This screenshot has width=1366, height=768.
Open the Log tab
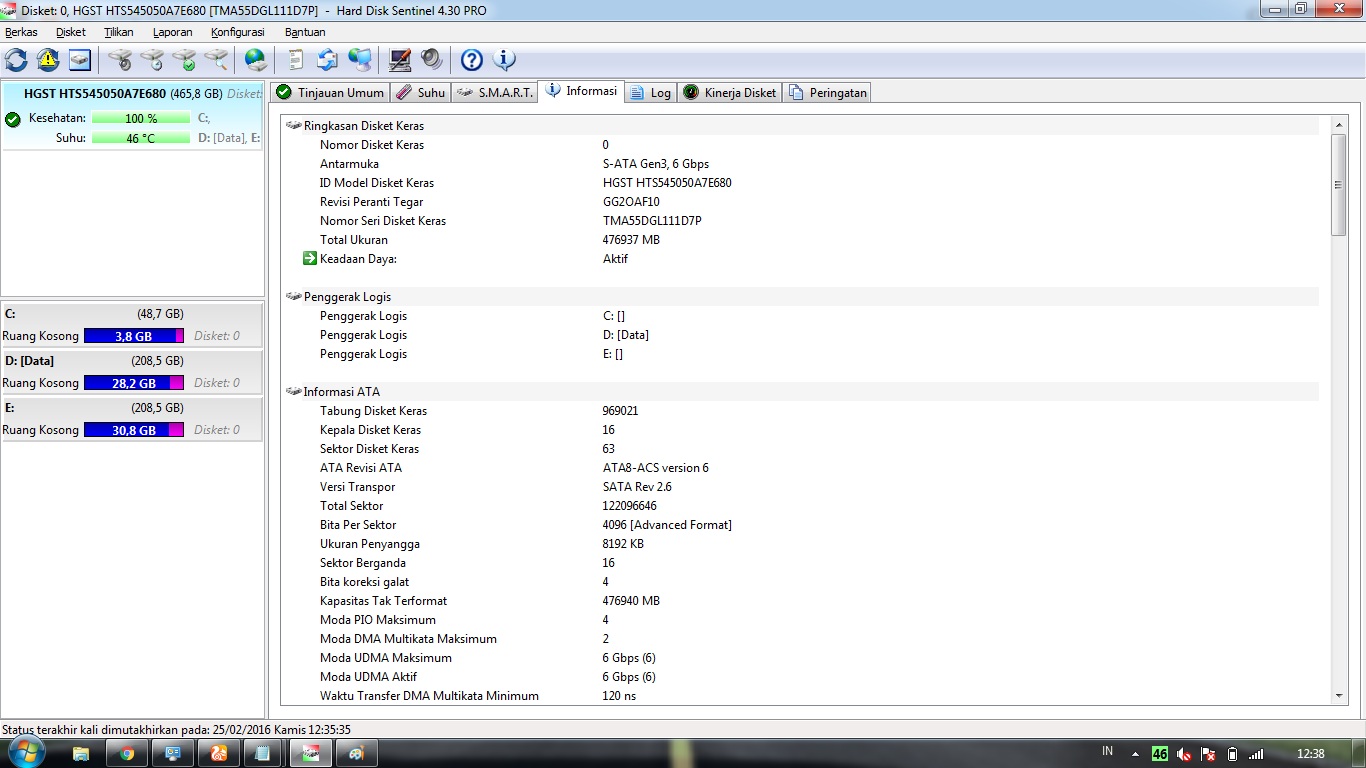pyautogui.click(x=651, y=92)
